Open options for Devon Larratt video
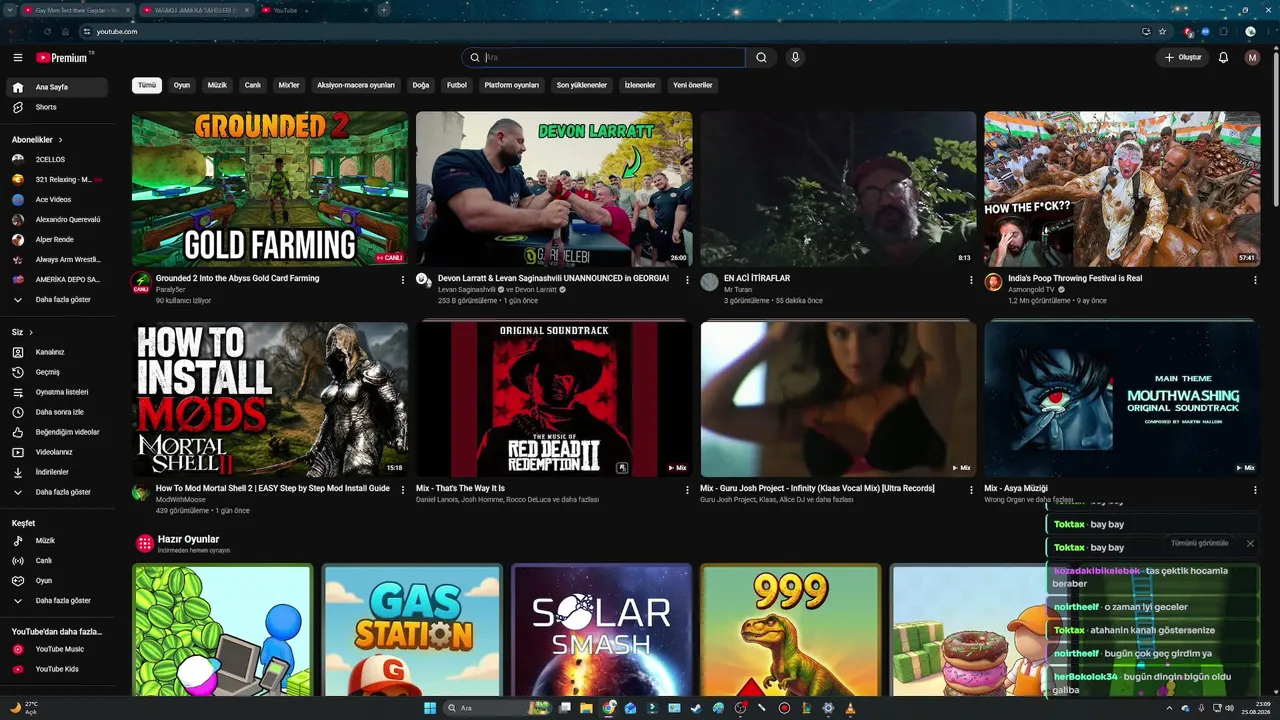The width and height of the screenshot is (1280, 720). pos(687,280)
